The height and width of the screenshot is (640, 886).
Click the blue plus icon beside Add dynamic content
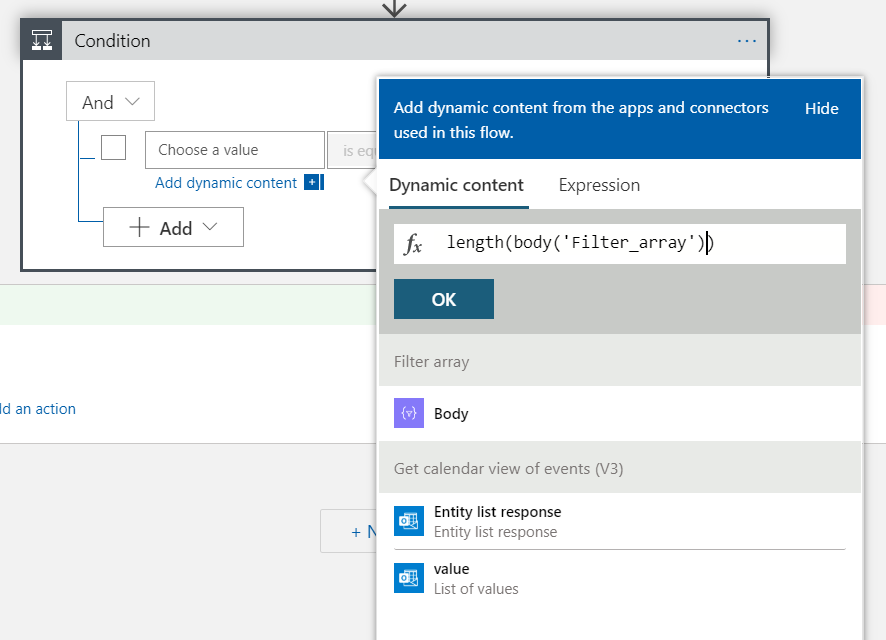coord(312,182)
